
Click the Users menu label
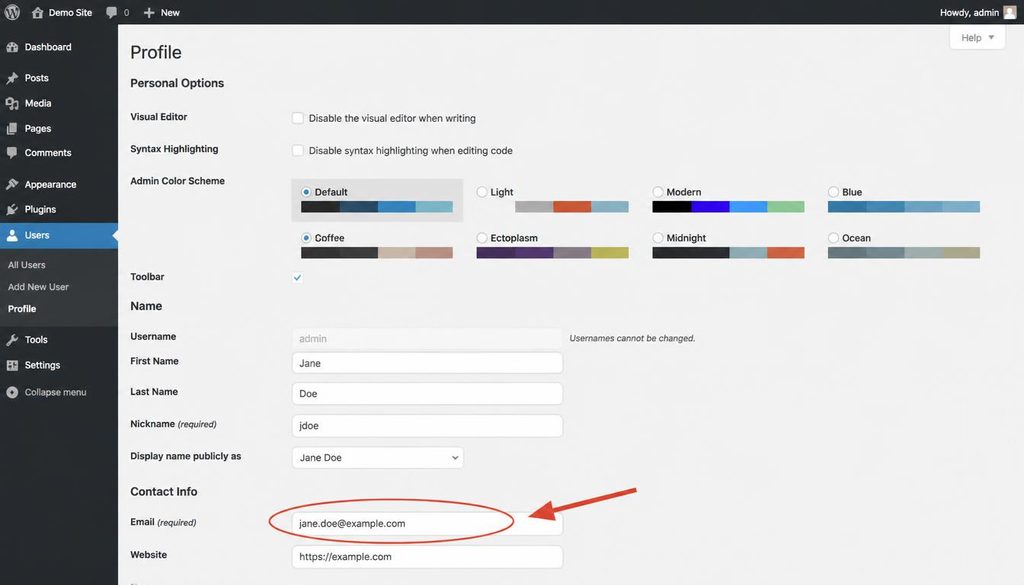[37, 235]
